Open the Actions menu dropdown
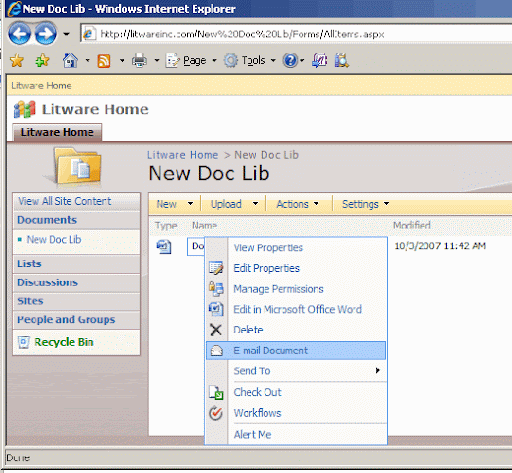 coord(297,204)
